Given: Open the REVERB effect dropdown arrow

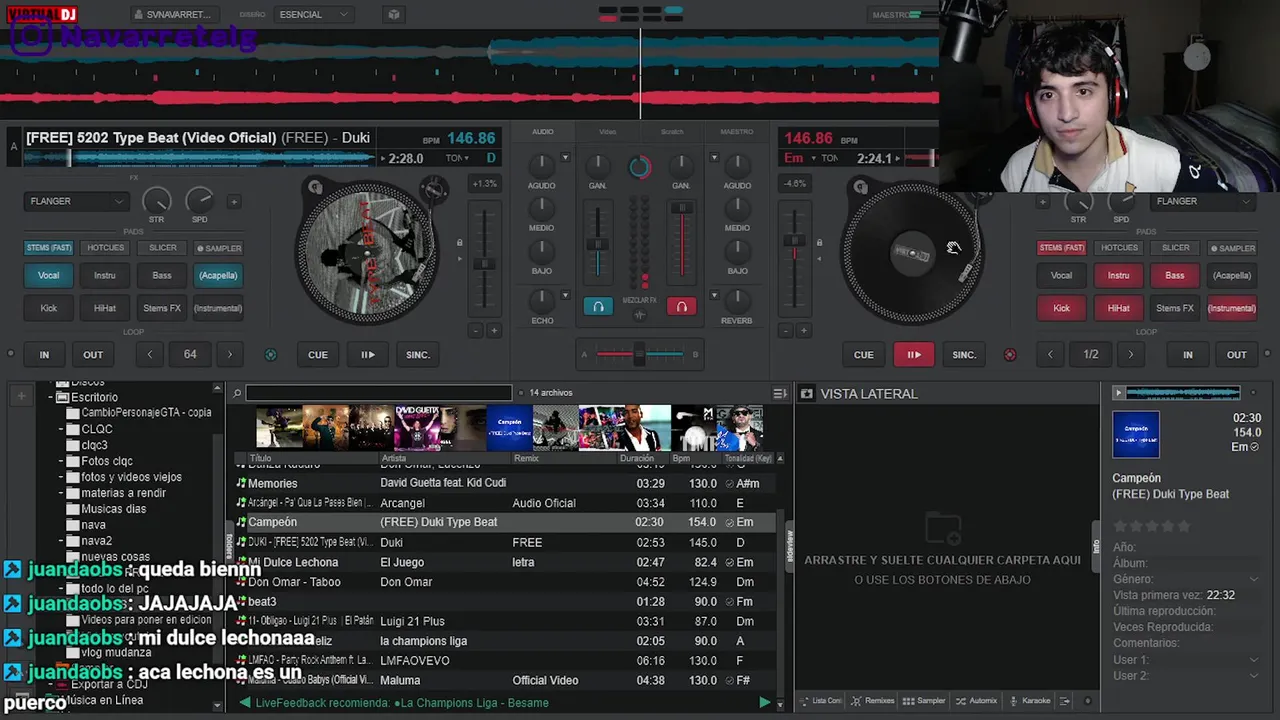Looking at the screenshot, I should [714, 296].
